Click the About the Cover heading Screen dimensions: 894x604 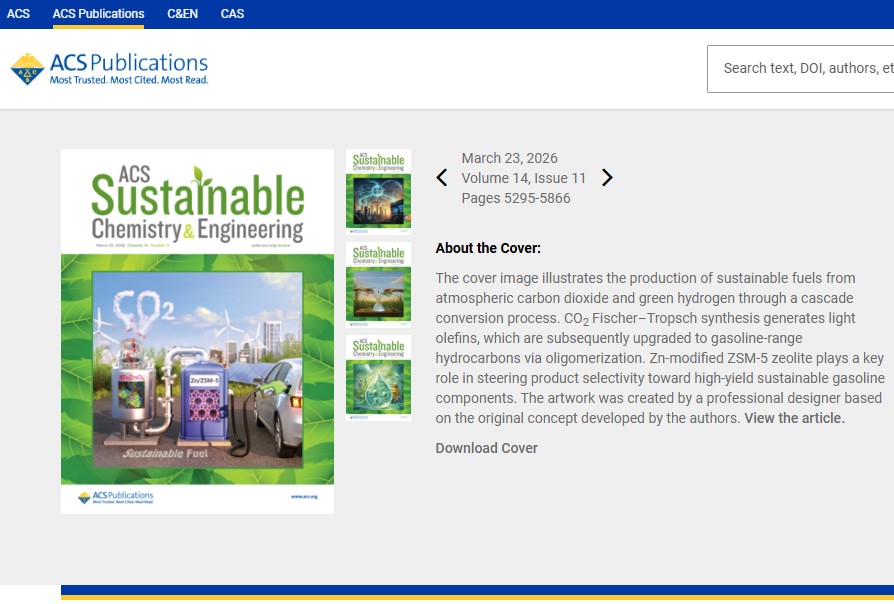488,248
